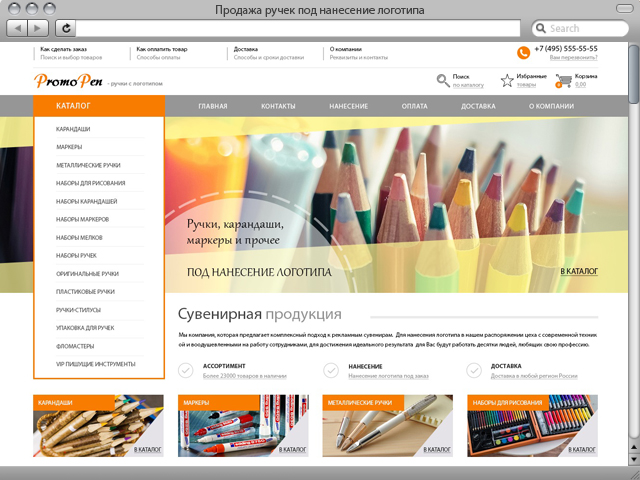Click the Сувенирная продукция heading

click(260, 314)
